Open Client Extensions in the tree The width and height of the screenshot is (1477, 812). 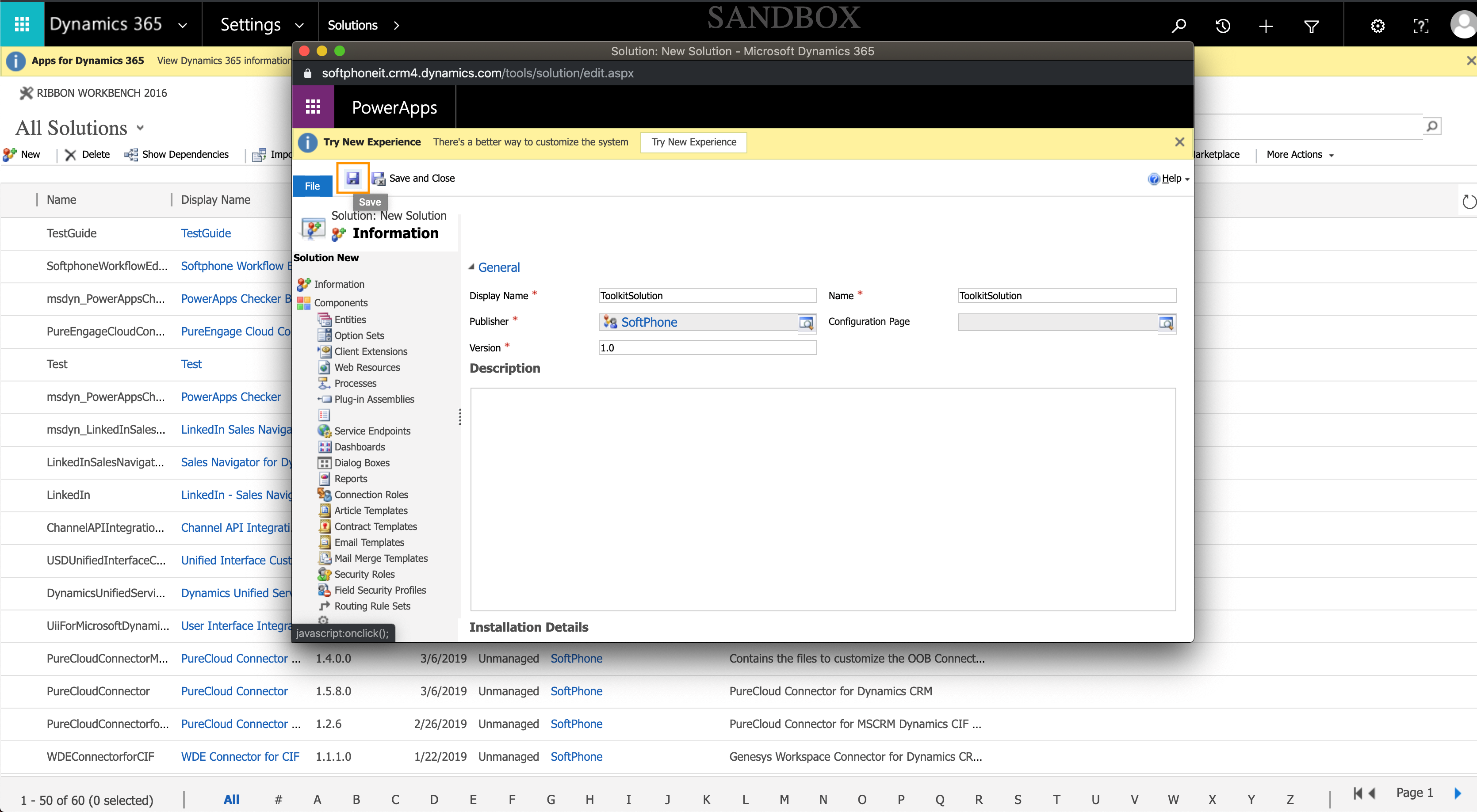coord(371,351)
